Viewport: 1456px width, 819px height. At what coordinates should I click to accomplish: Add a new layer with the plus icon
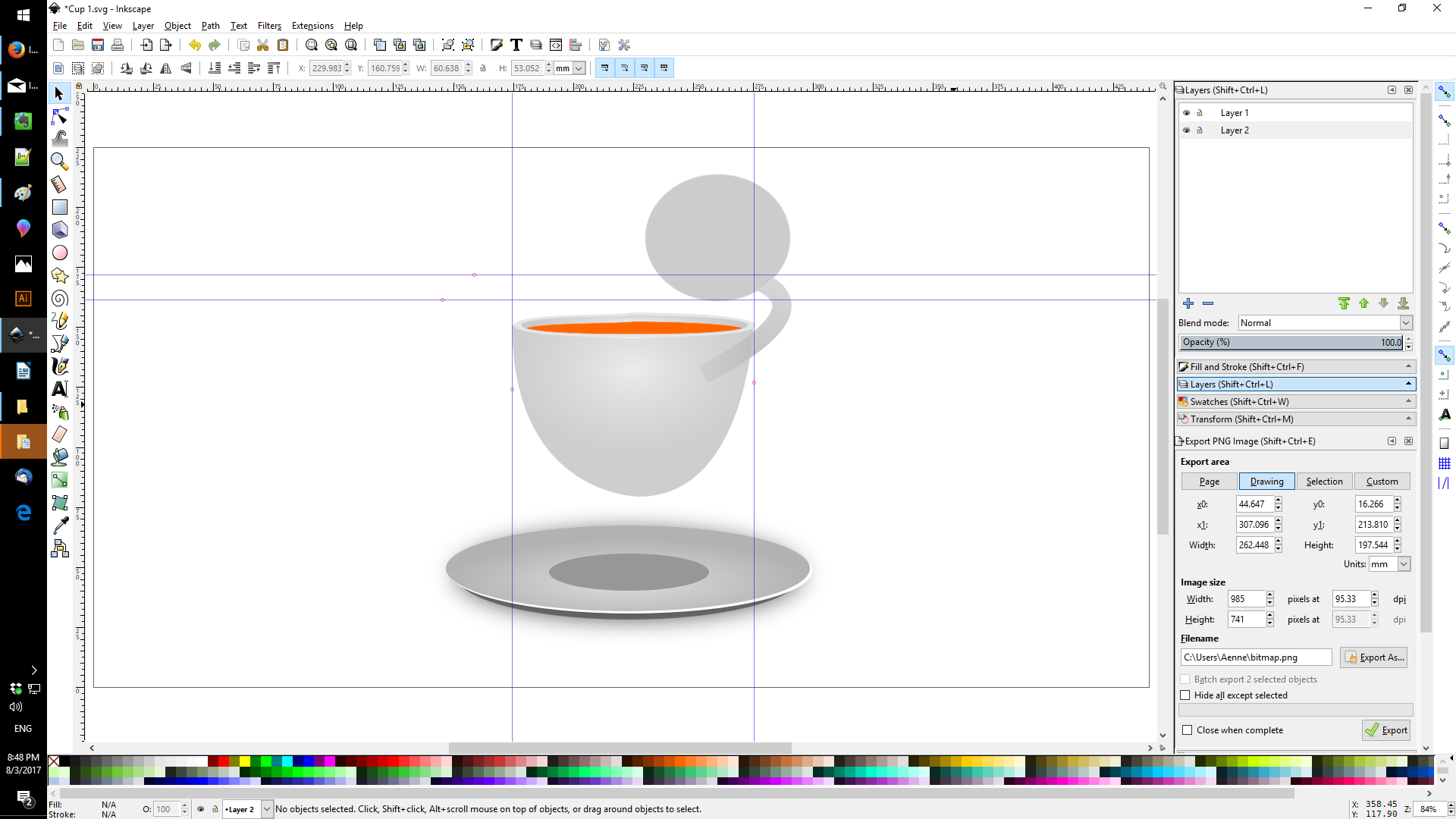pyautogui.click(x=1188, y=303)
